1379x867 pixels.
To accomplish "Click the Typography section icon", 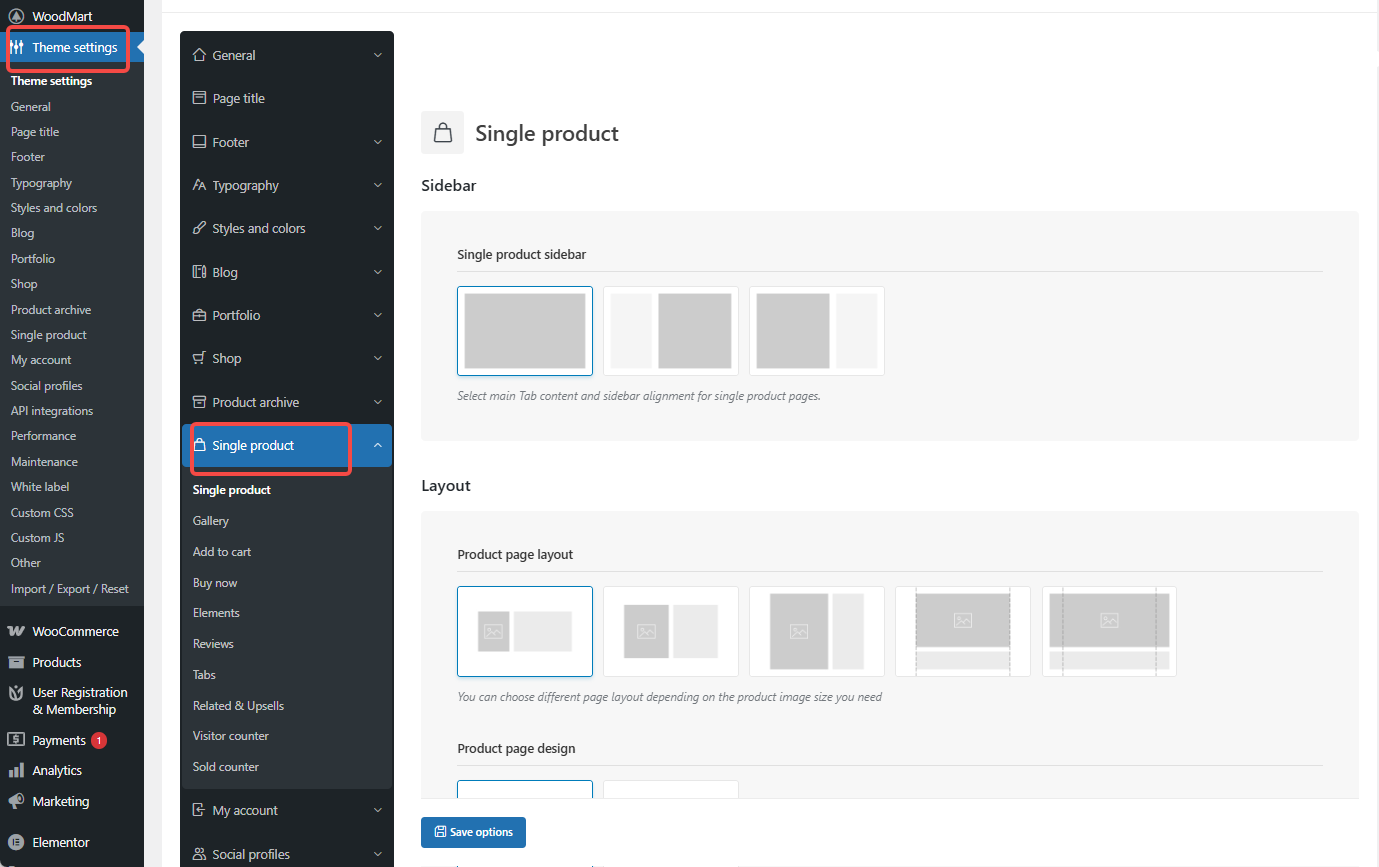I will pyautogui.click(x=200, y=185).
